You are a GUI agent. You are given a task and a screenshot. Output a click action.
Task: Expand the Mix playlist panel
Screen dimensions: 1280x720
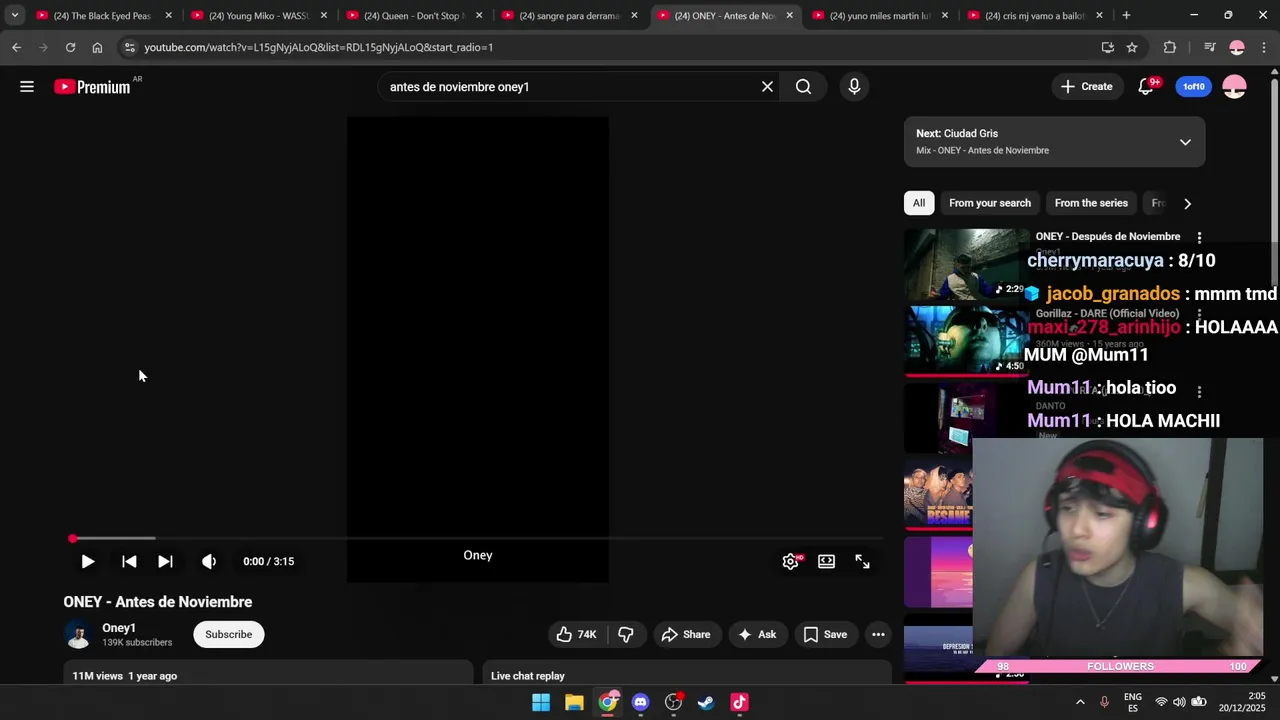pyautogui.click(x=1185, y=142)
